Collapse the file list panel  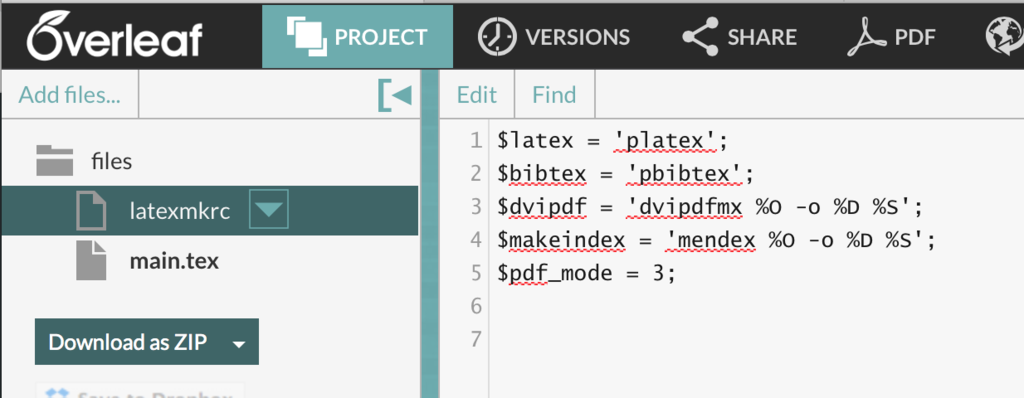point(395,95)
